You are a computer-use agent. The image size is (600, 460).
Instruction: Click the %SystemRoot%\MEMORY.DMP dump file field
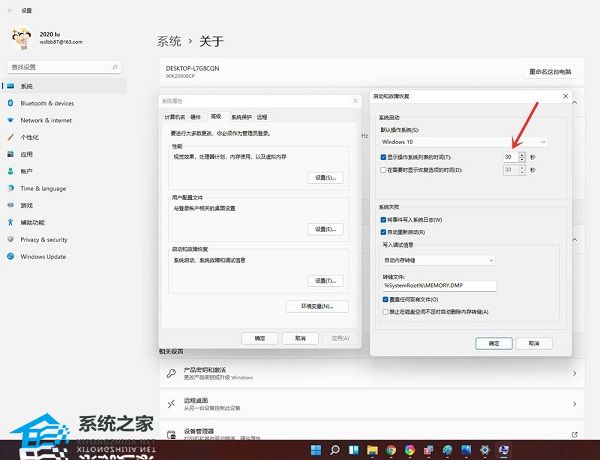(439, 286)
